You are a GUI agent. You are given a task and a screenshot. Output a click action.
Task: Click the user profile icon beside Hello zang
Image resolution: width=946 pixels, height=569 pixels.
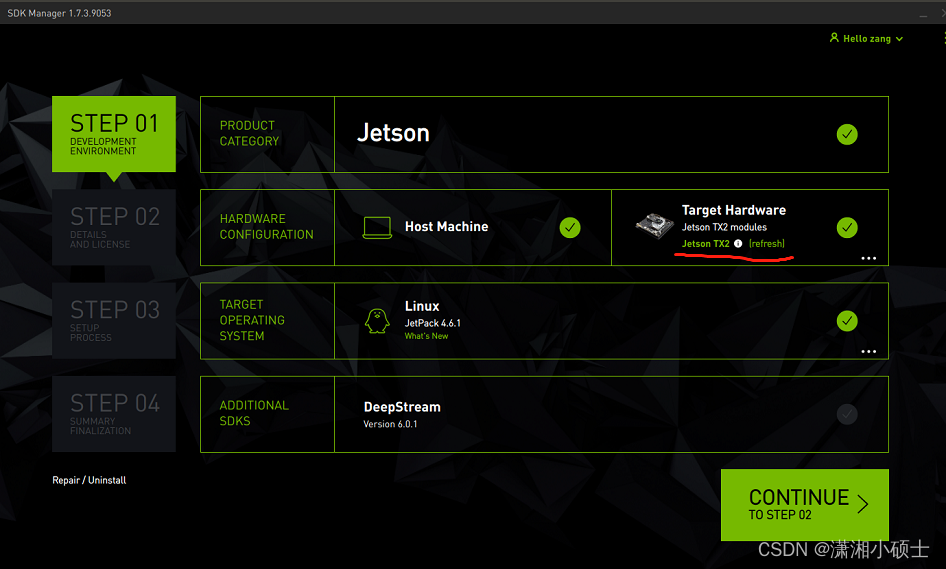834,38
